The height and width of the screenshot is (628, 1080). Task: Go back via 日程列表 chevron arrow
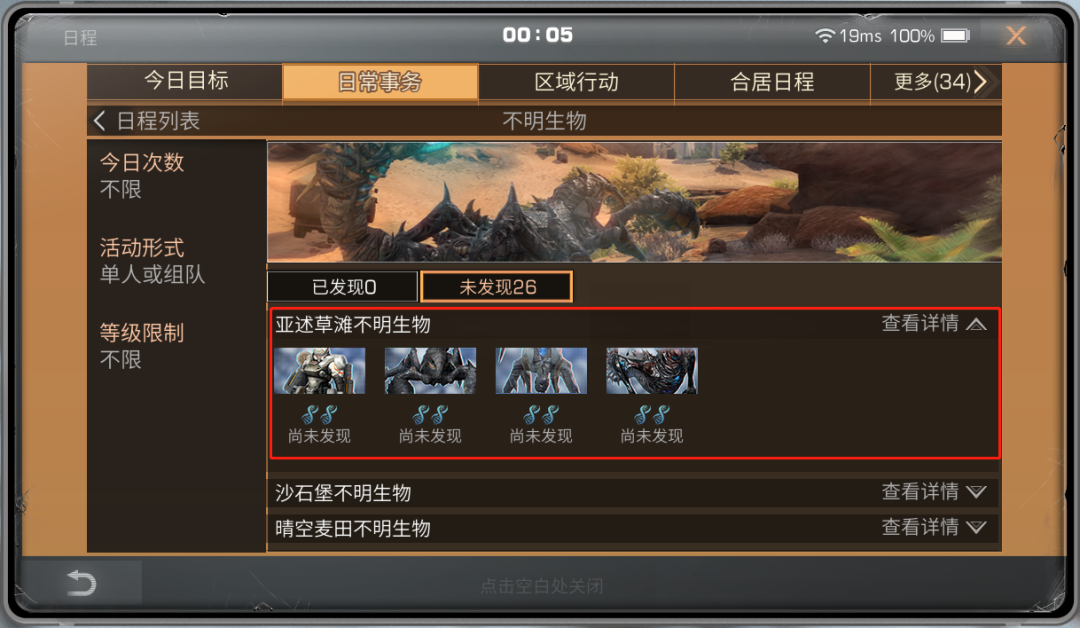[x=99, y=121]
